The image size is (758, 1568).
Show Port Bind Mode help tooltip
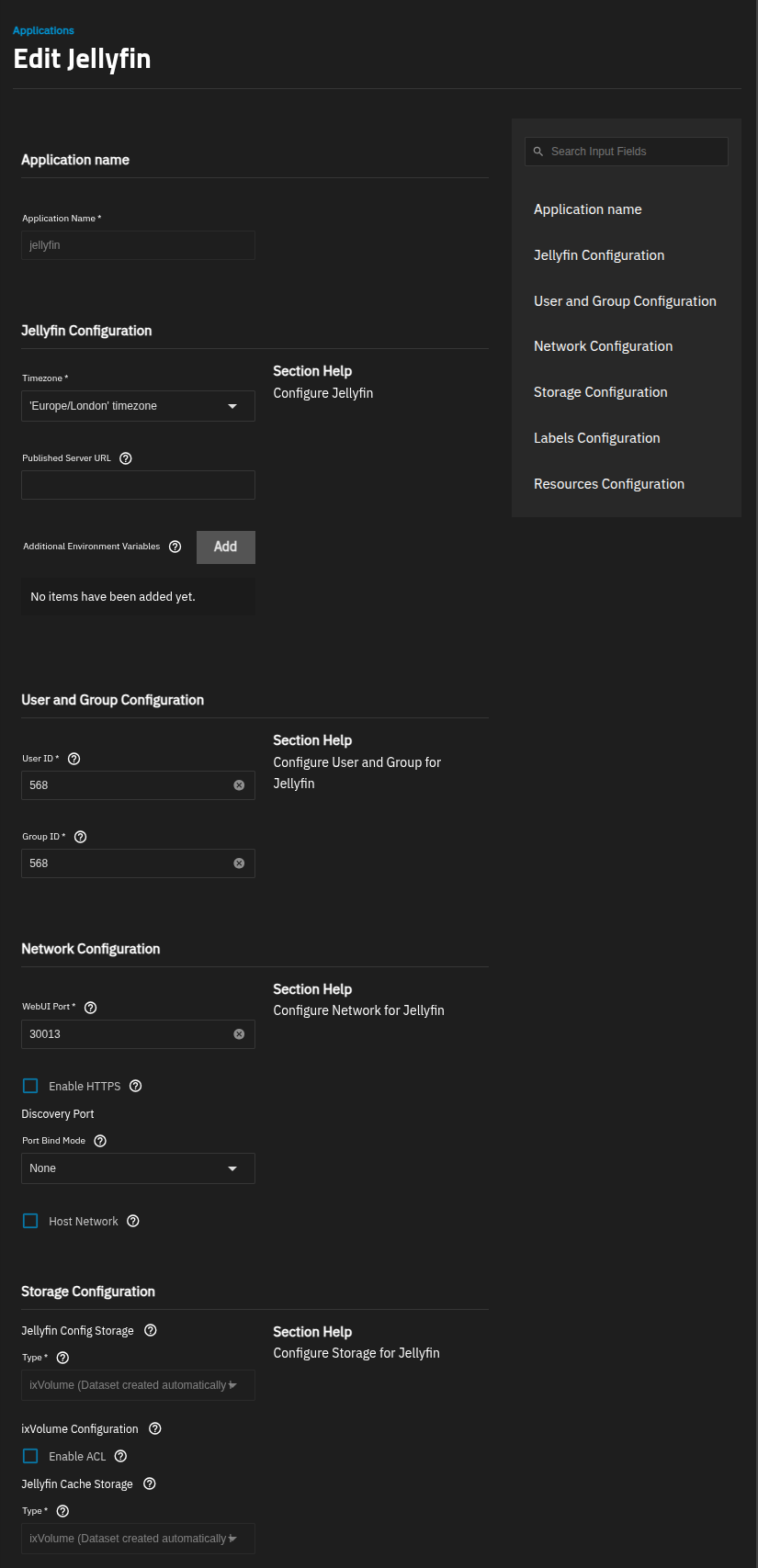point(100,1141)
